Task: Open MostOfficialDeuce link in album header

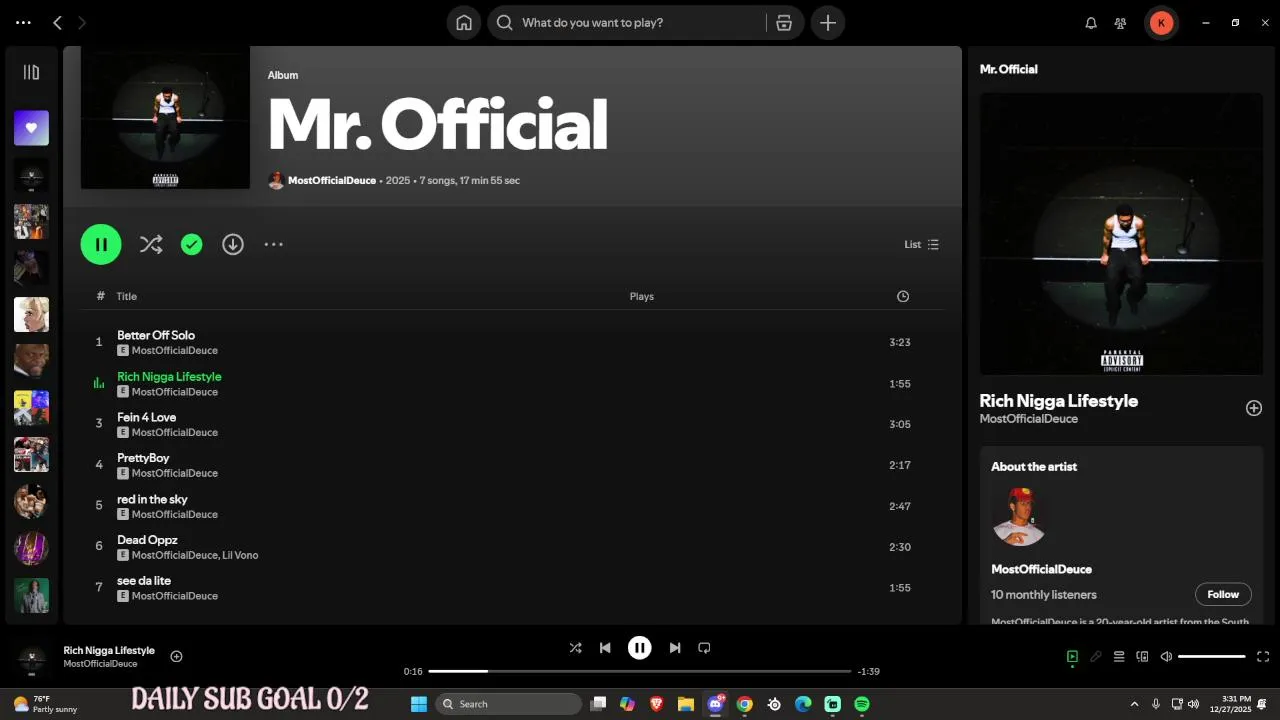Action: click(332, 180)
